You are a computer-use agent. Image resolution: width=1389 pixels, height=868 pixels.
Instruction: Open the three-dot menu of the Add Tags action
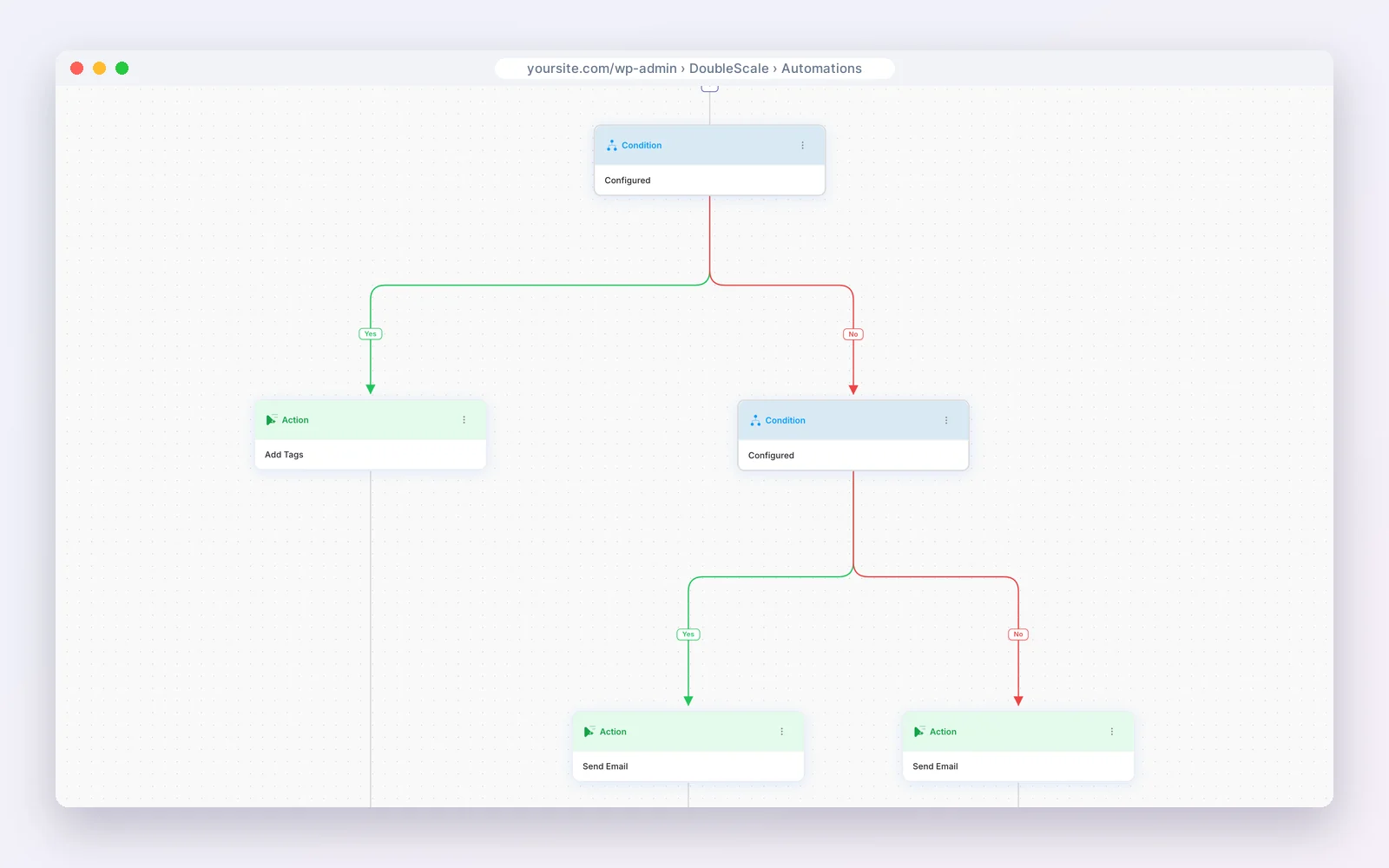coord(464,420)
